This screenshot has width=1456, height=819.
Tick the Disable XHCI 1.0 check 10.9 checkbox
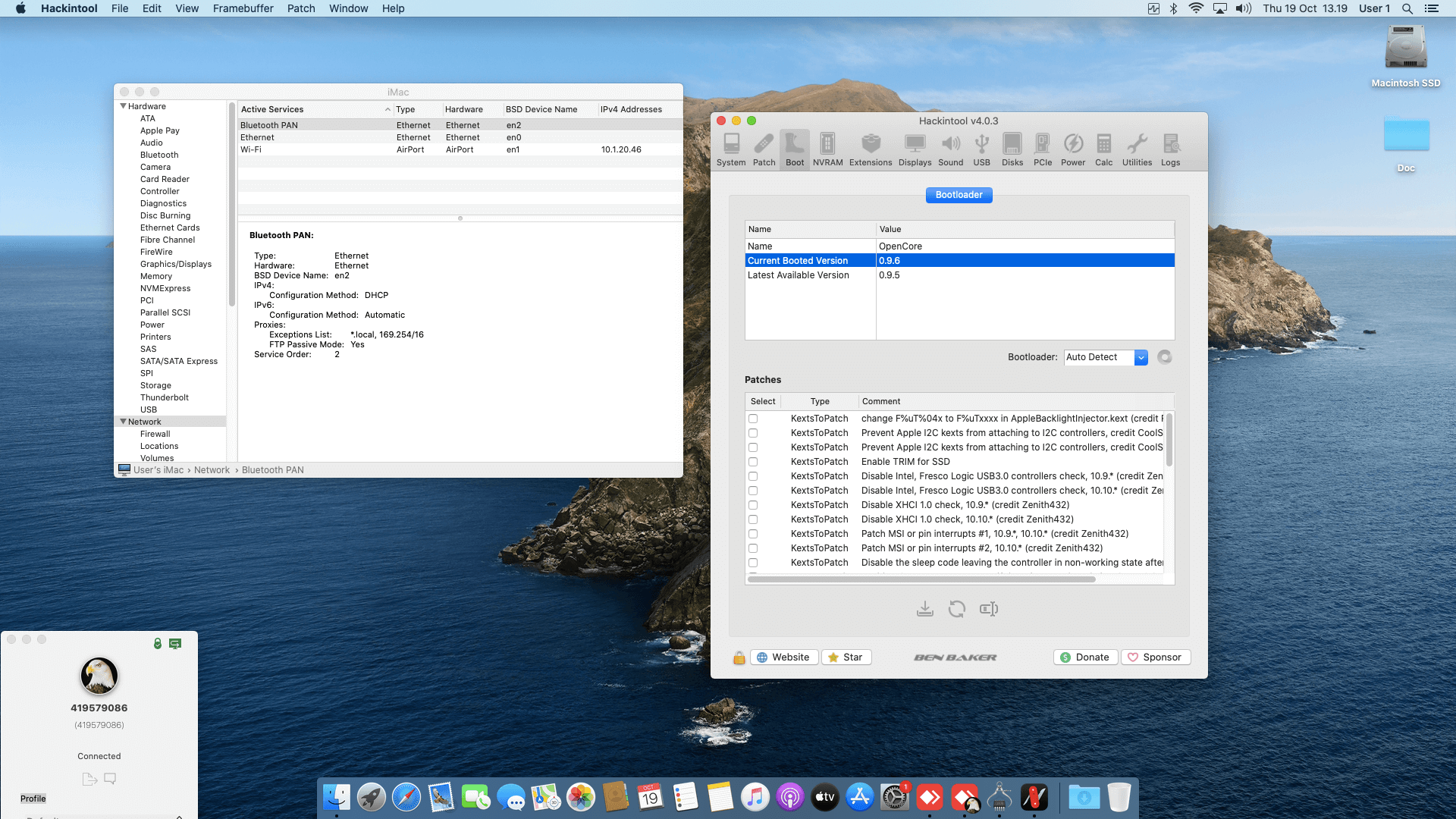(753, 505)
